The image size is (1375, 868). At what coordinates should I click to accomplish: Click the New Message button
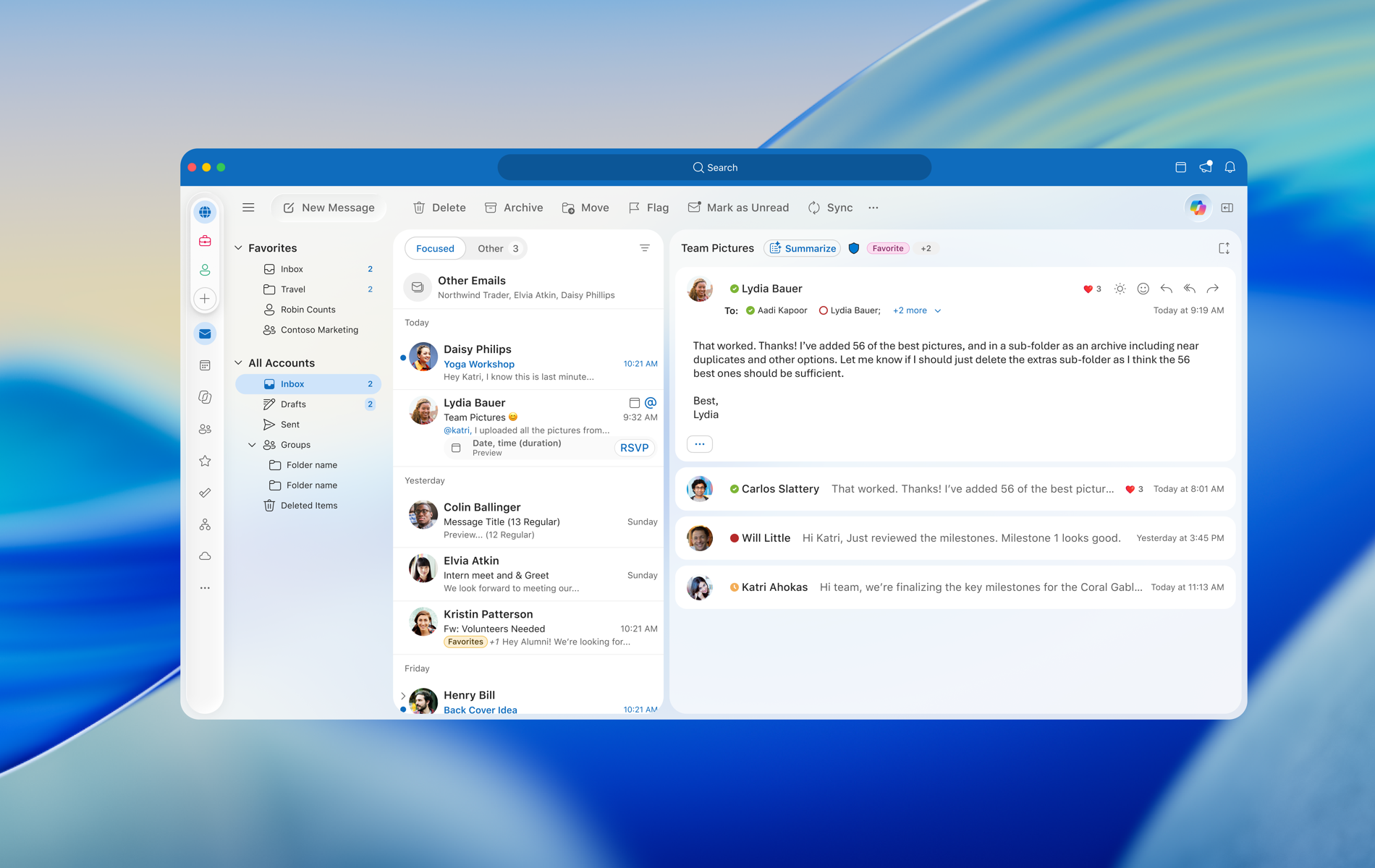pyautogui.click(x=329, y=208)
